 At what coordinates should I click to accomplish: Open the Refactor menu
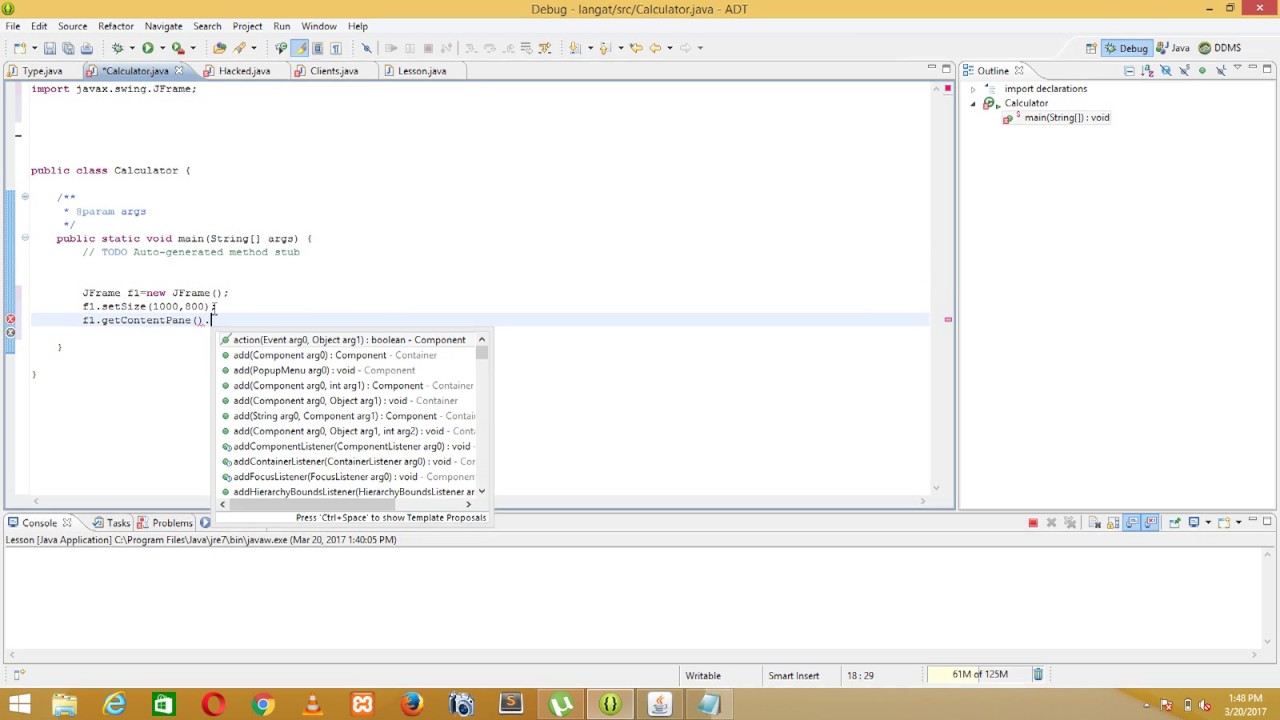point(115,26)
